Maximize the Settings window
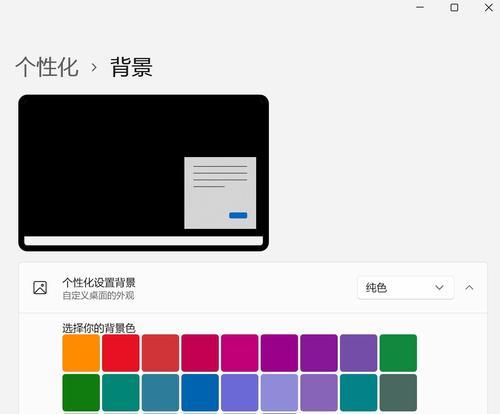 point(454,7)
